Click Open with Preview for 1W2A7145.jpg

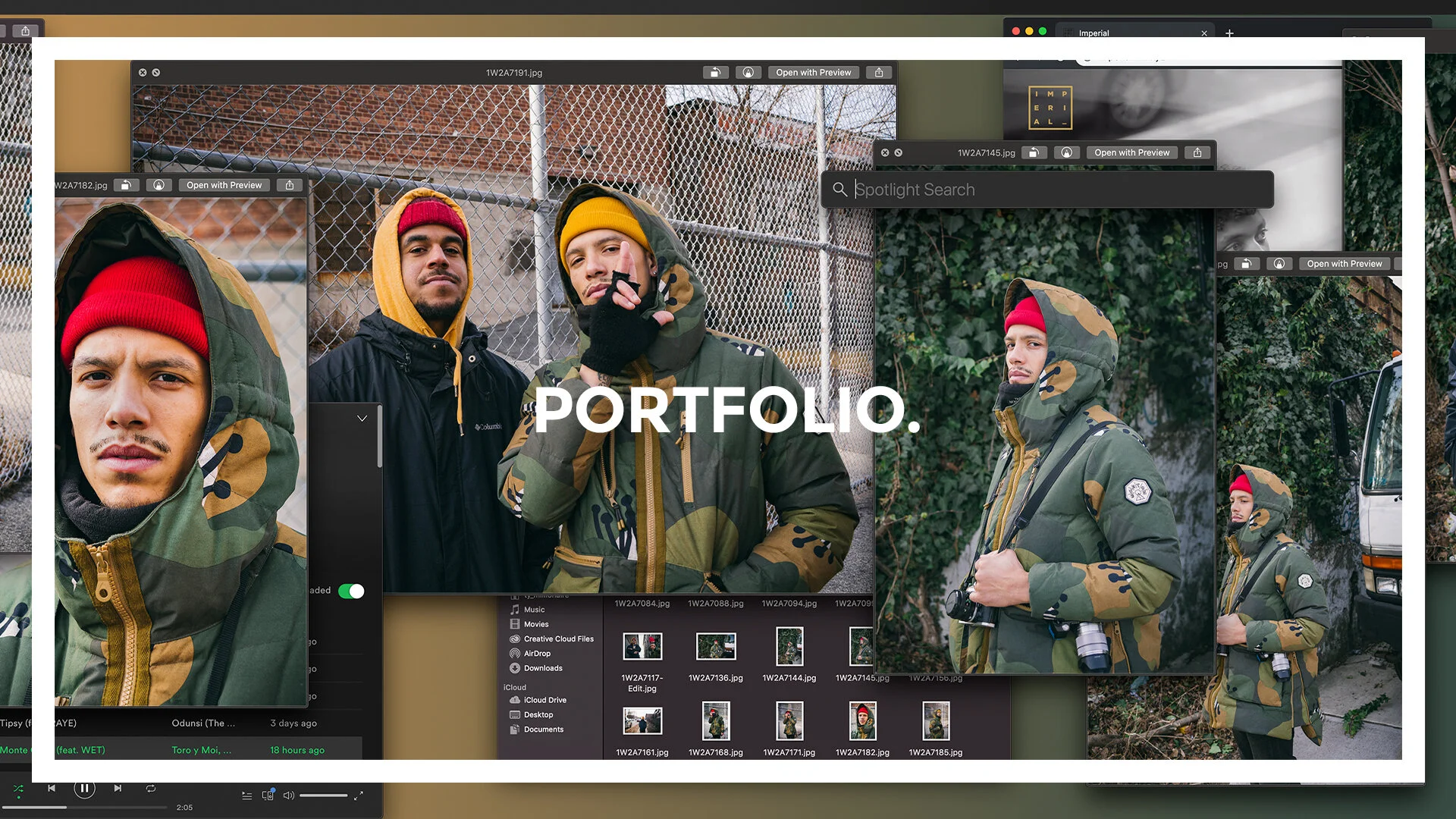(x=1131, y=152)
